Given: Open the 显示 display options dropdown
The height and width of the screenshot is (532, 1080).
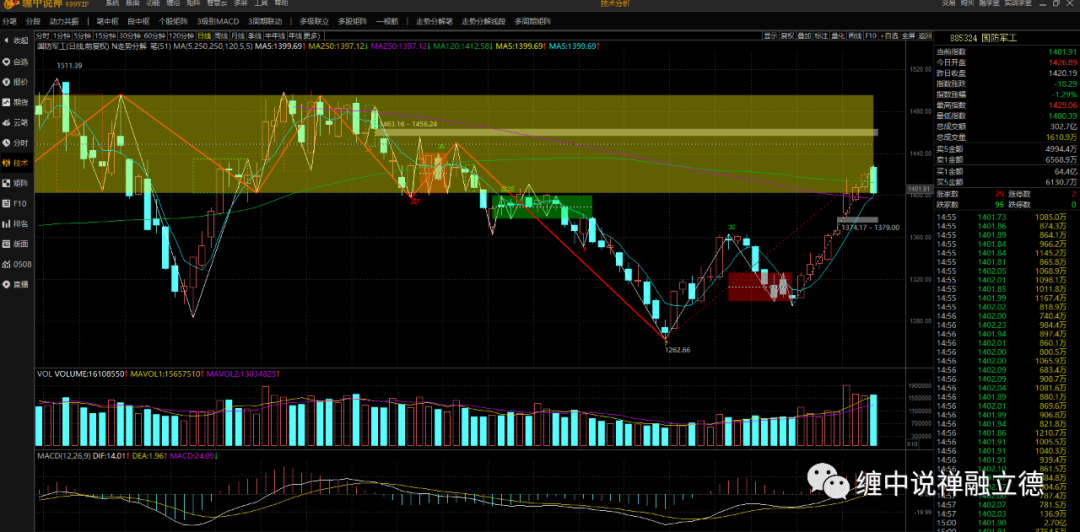Looking at the screenshot, I should click(x=771, y=36).
